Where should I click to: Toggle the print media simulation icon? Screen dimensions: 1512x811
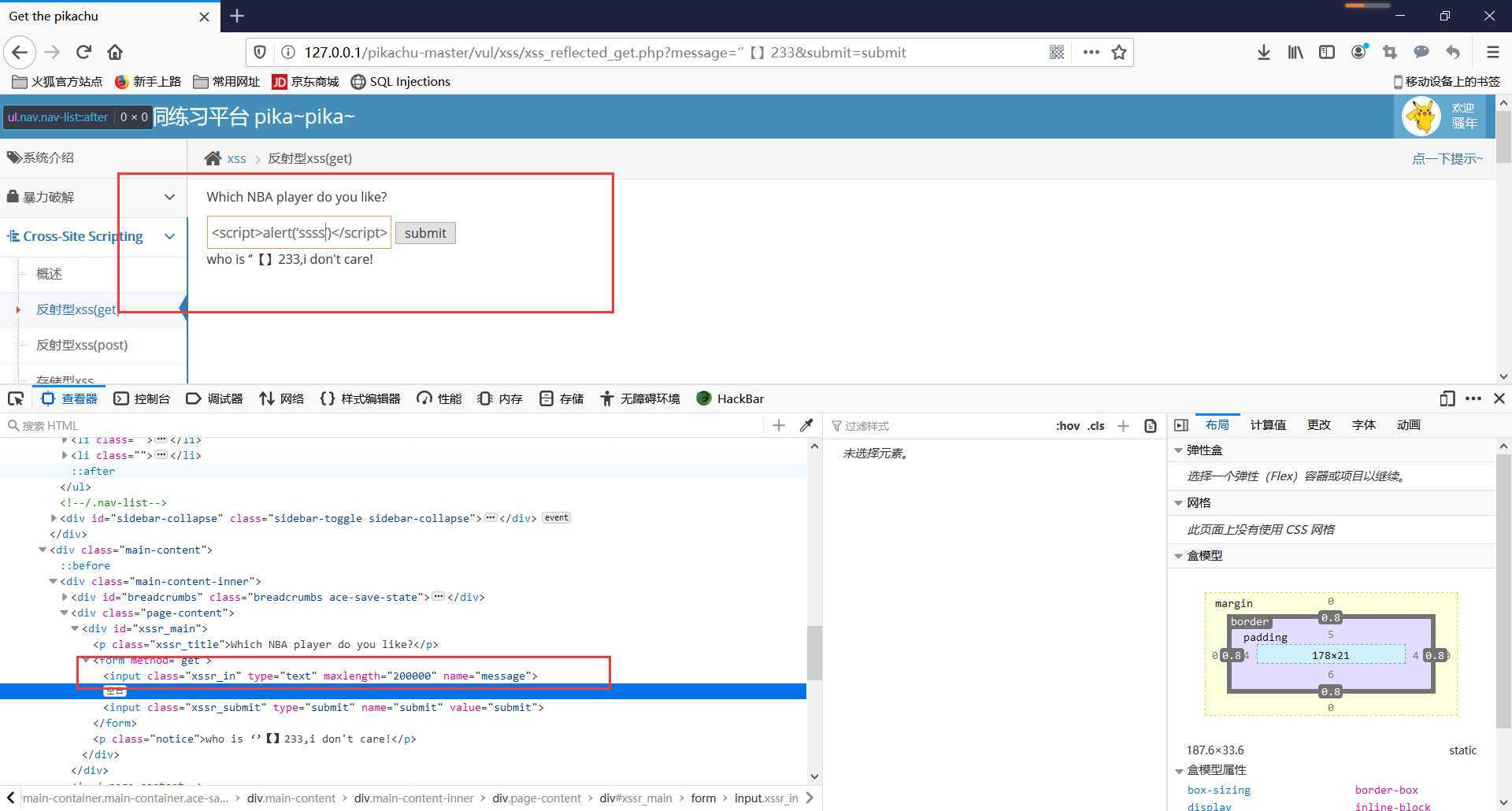coord(1151,426)
